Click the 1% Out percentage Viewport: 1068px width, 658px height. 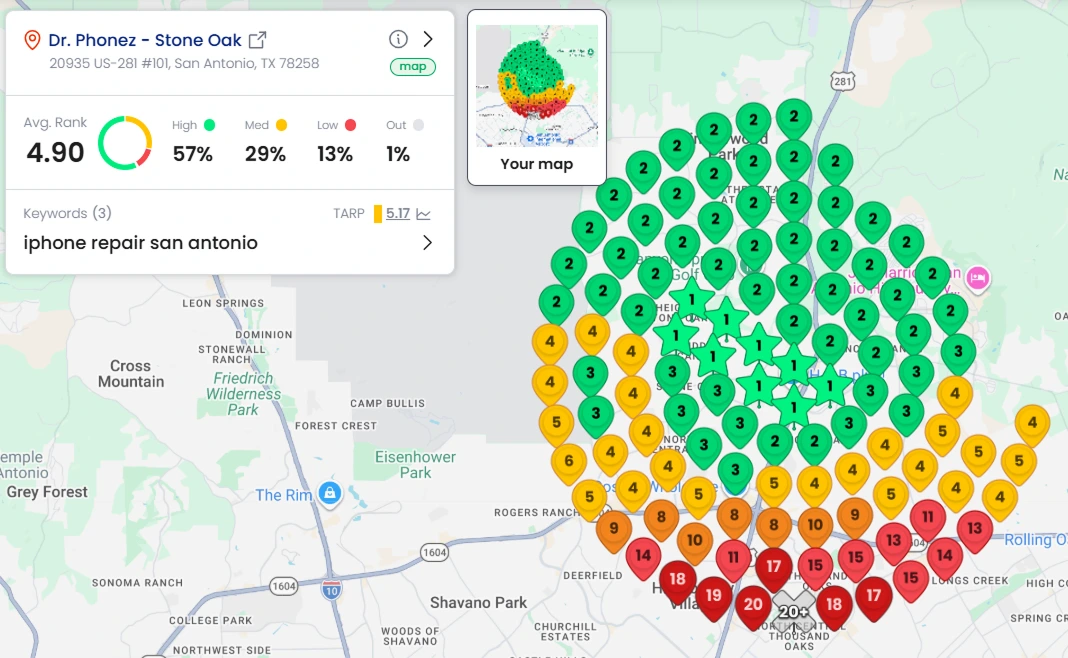tap(398, 154)
